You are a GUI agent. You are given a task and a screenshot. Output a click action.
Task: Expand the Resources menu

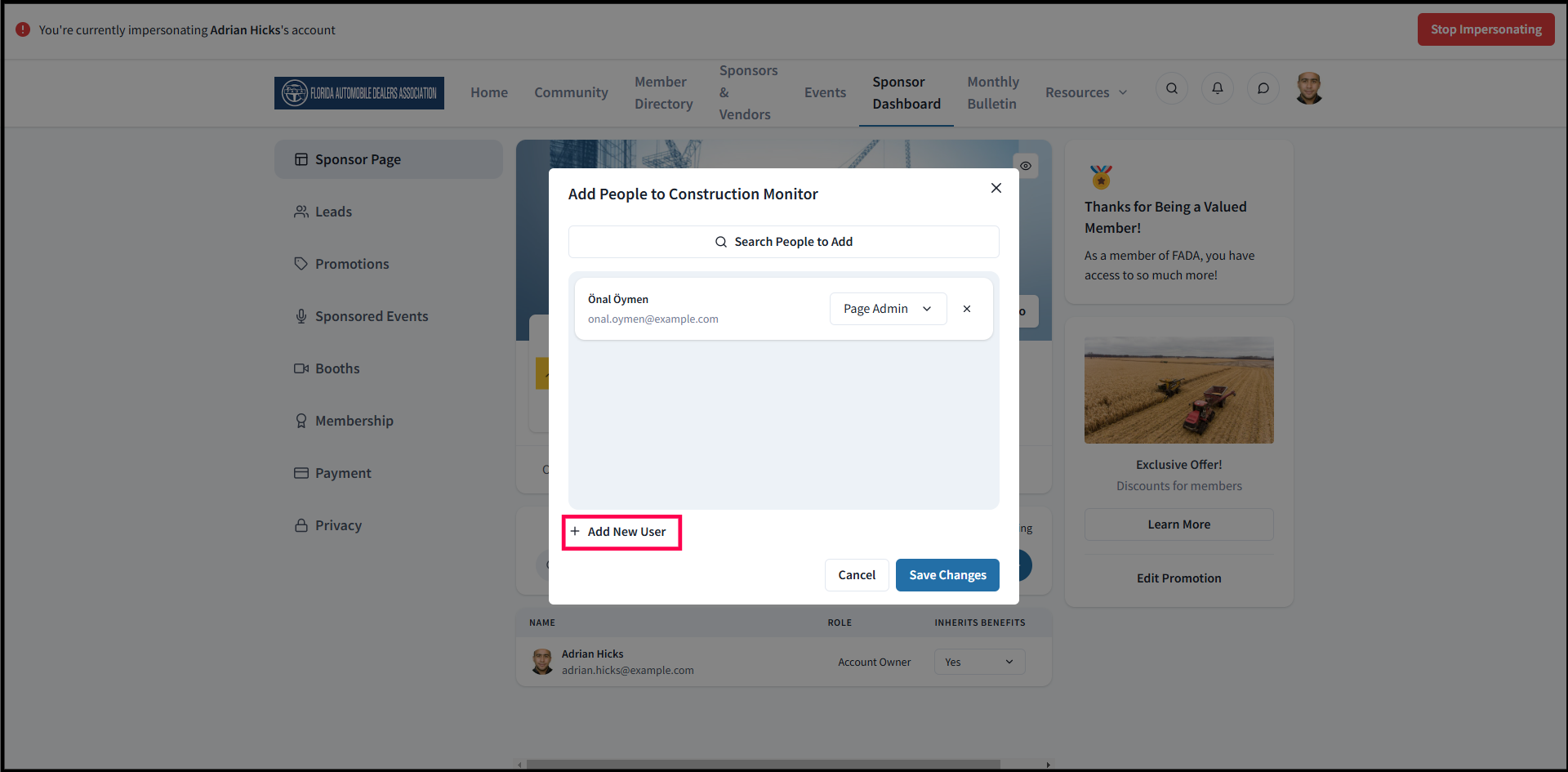[1086, 92]
